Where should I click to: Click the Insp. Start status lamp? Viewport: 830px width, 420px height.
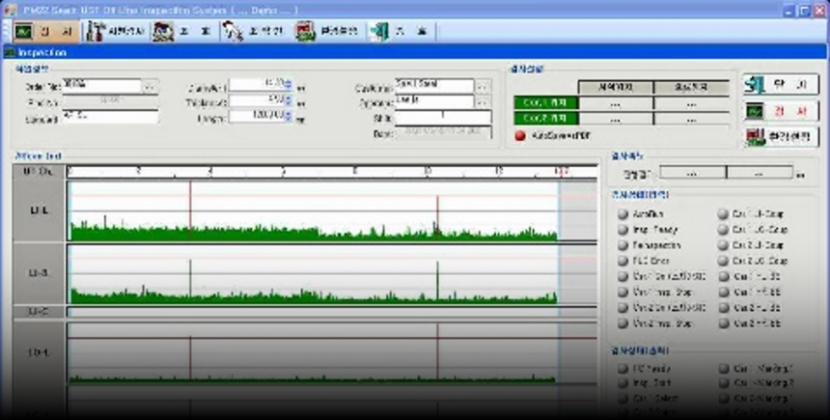tap(623, 383)
